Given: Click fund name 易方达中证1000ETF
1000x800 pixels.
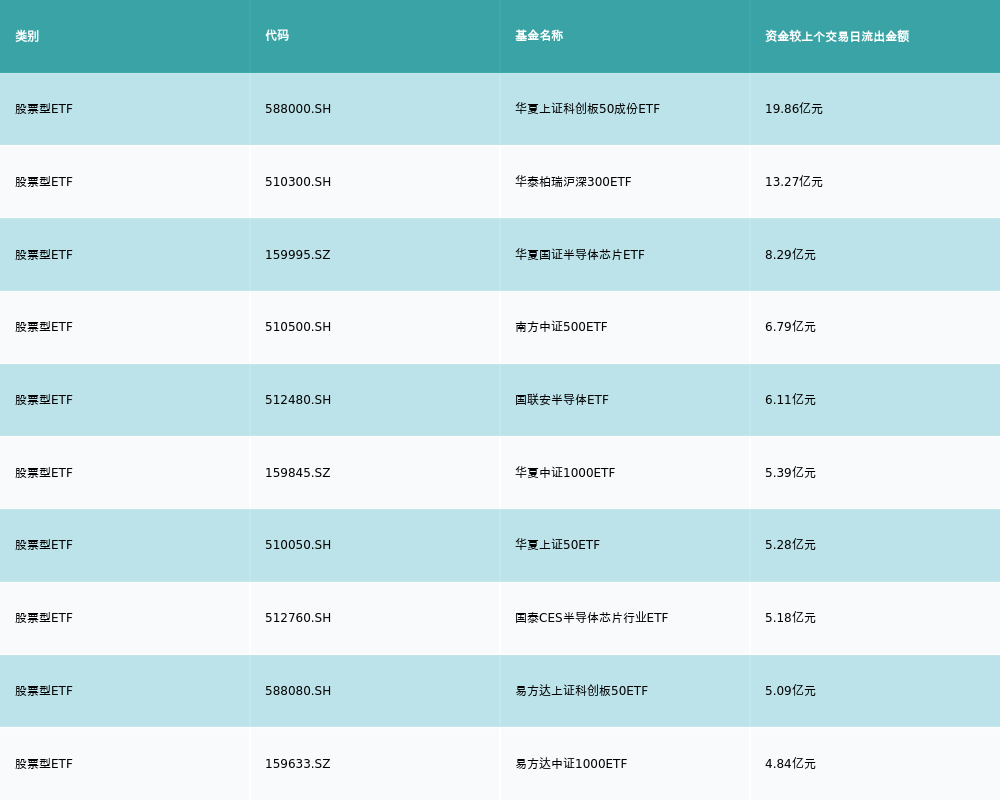Looking at the screenshot, I should [571, 764].
